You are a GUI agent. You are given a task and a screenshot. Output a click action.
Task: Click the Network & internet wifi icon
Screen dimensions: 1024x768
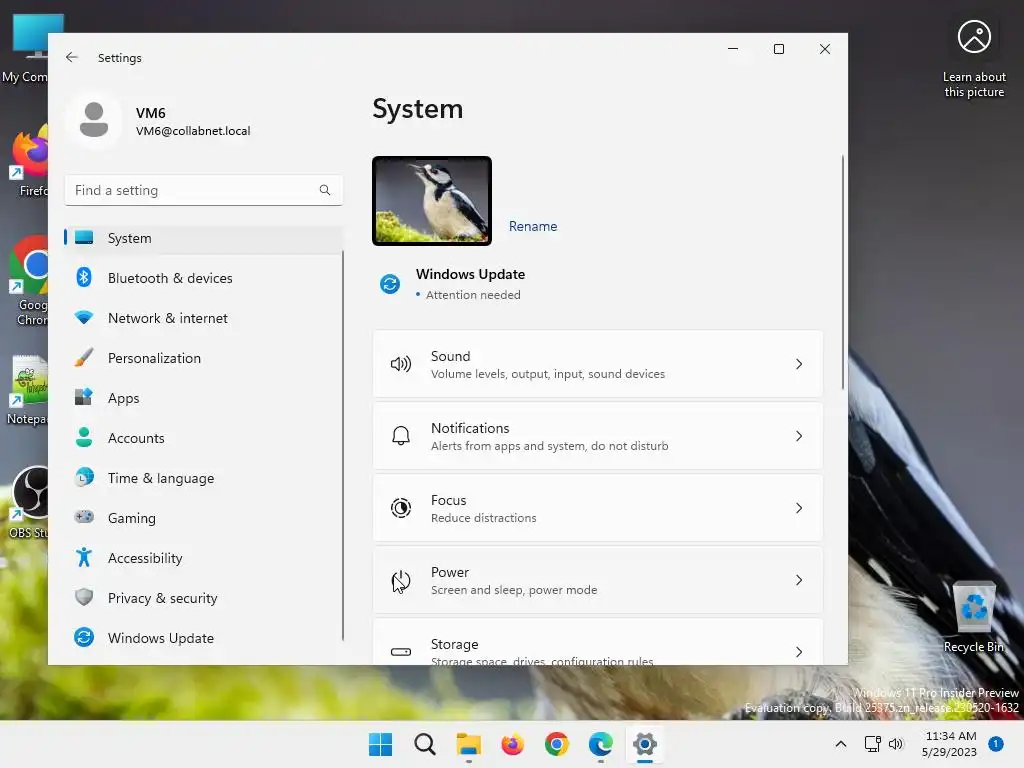(84, 318)
